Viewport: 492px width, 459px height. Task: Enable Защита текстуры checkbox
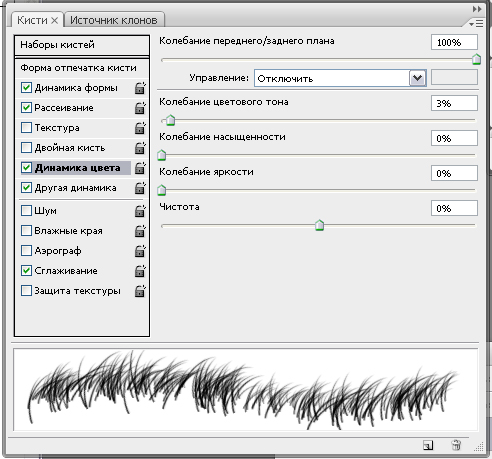coord(26,291)
